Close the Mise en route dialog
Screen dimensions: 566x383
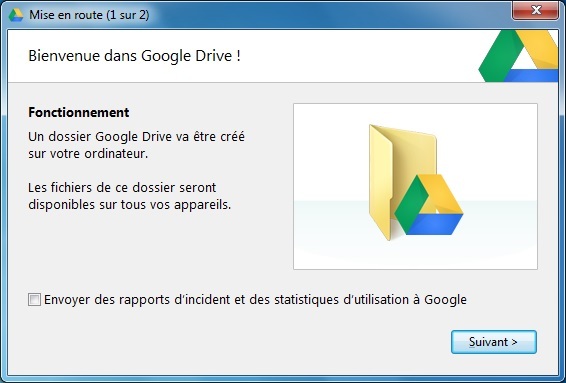point(535,10)
